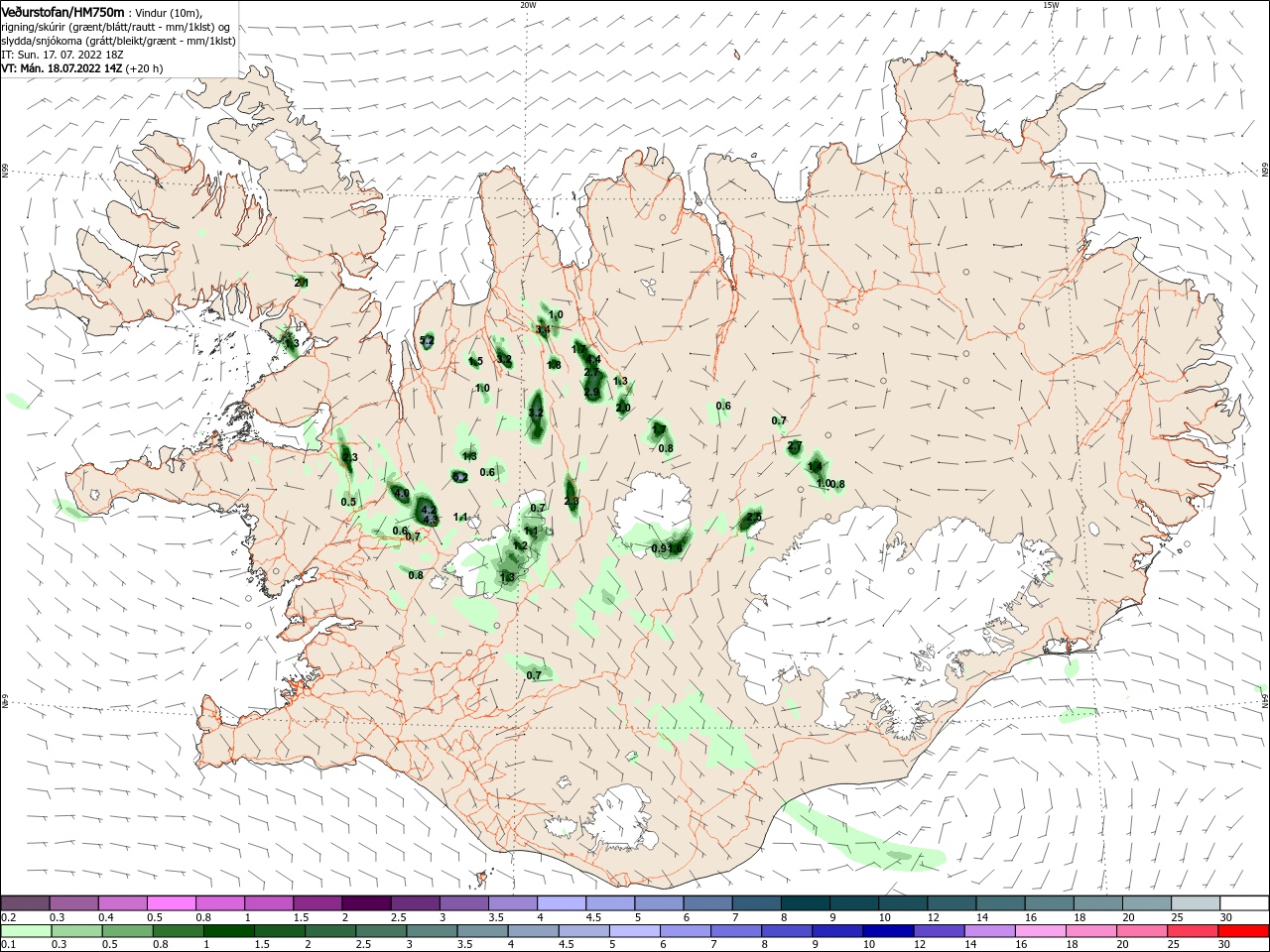Screen dimensions: 1270x952
Task: Pick the lower legend bright red swatch labeled 30
Action: coord(1244,931)
